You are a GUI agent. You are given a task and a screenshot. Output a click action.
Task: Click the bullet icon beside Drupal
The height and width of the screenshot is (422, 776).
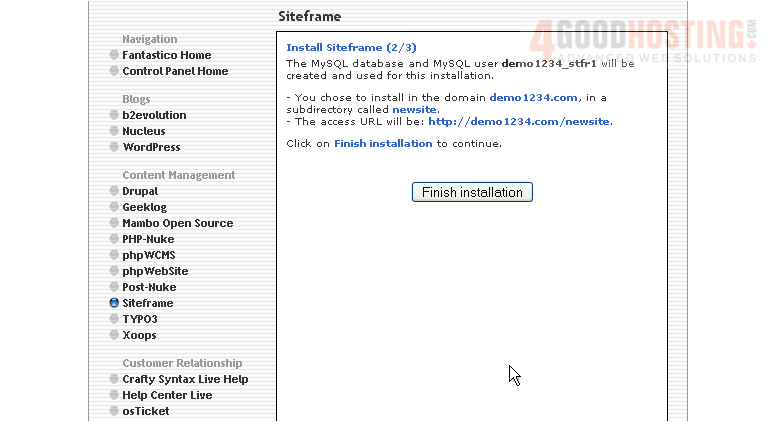(x=114, y=191)
